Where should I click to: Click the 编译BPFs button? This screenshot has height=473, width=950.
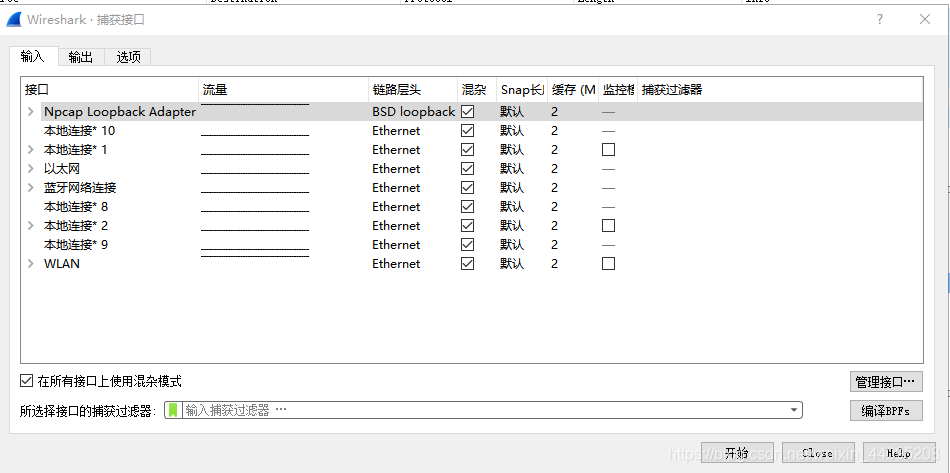point(886,410)
